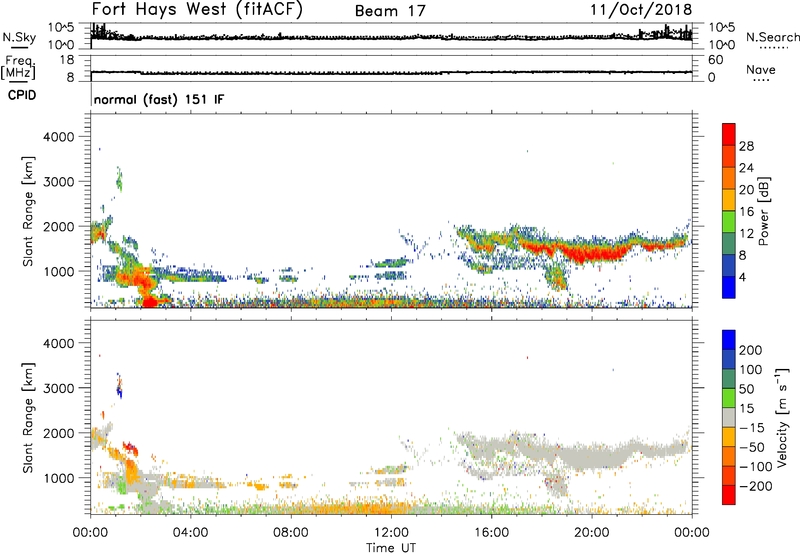Screen dimensions: 800x554
Task: Click the isolated green echo near 3000 km in power panel
Action: tap(119, 180)
